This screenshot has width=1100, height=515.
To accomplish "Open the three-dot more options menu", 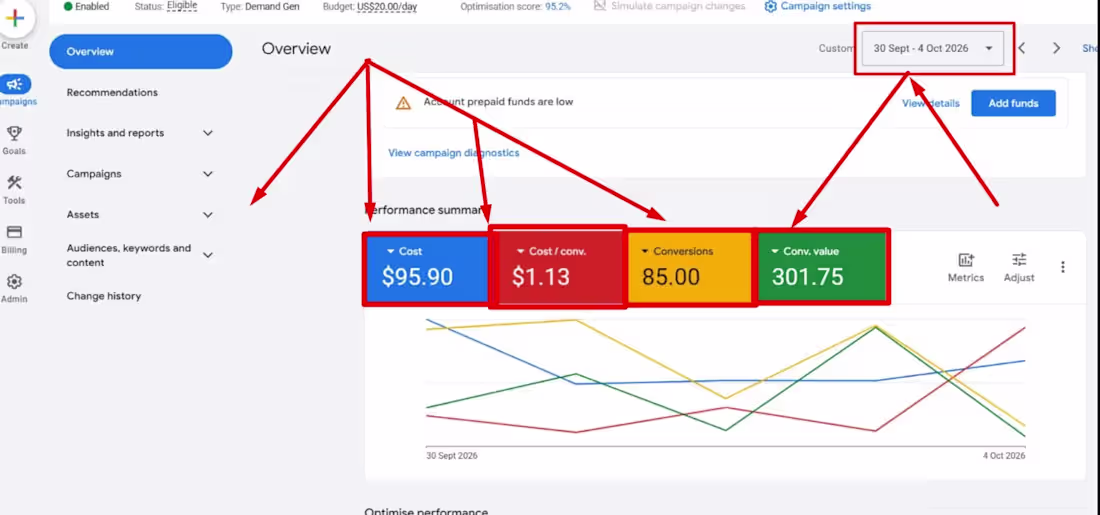I will coord(1063,267).
